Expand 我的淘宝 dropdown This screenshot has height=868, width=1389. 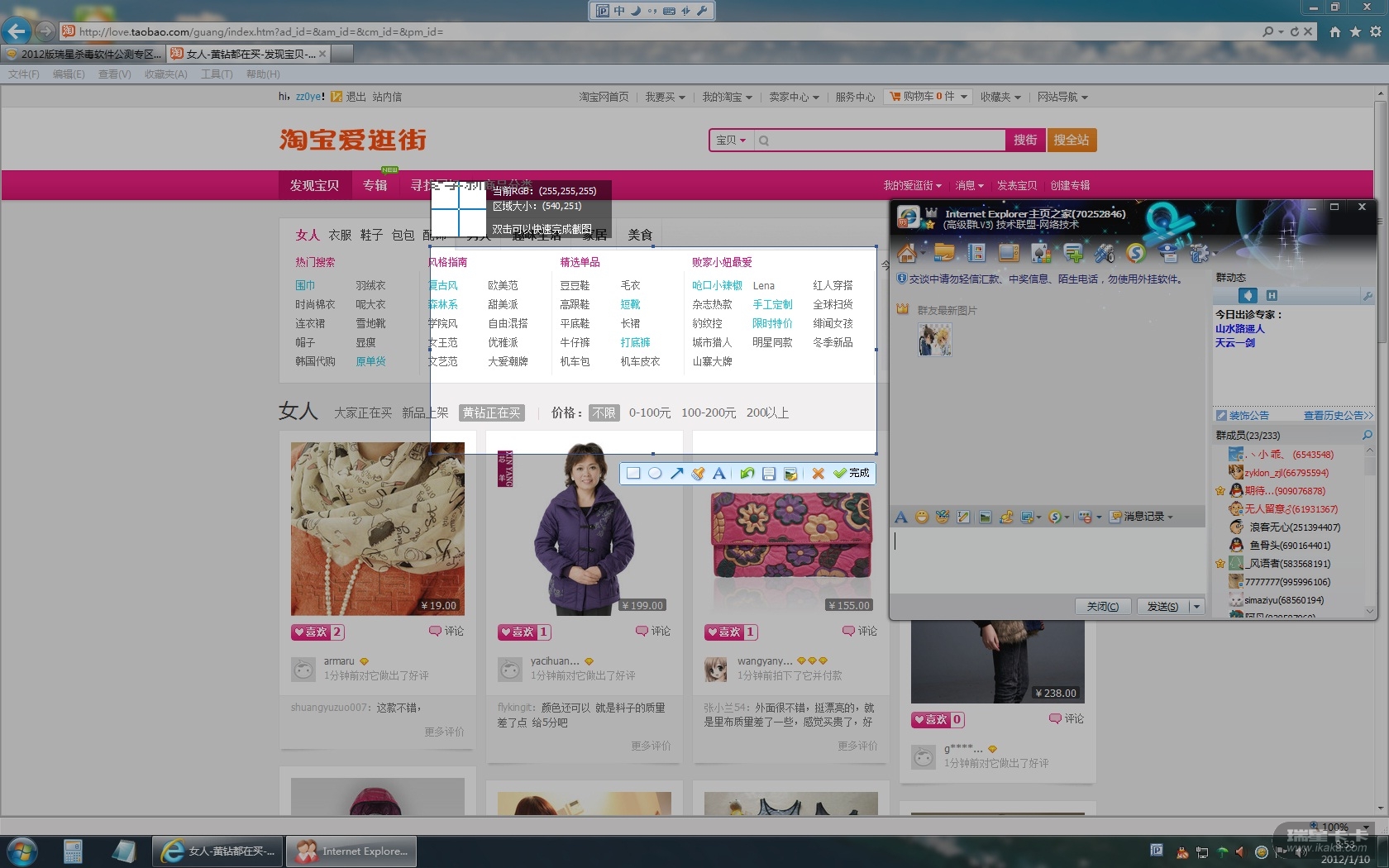(x=728, y=97)
